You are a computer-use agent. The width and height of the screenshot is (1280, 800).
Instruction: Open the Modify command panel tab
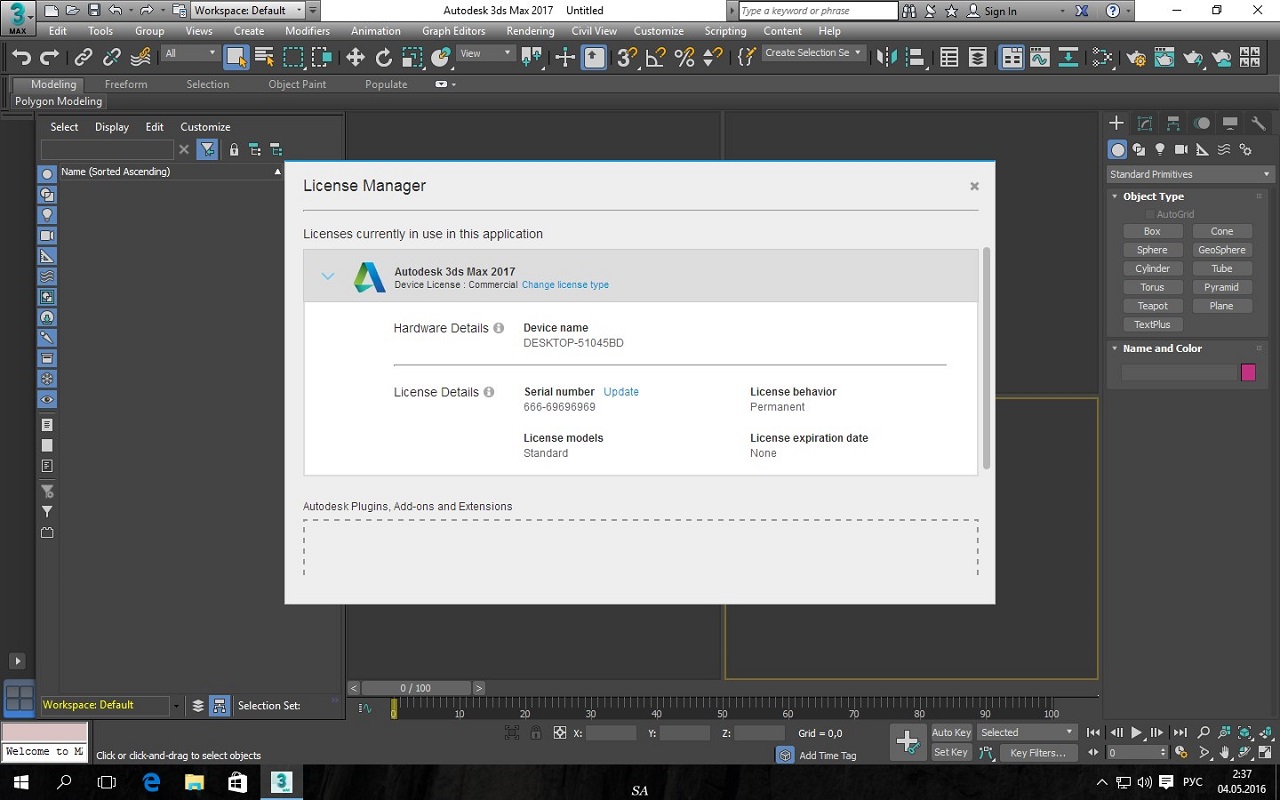[x=1145, y=123]
